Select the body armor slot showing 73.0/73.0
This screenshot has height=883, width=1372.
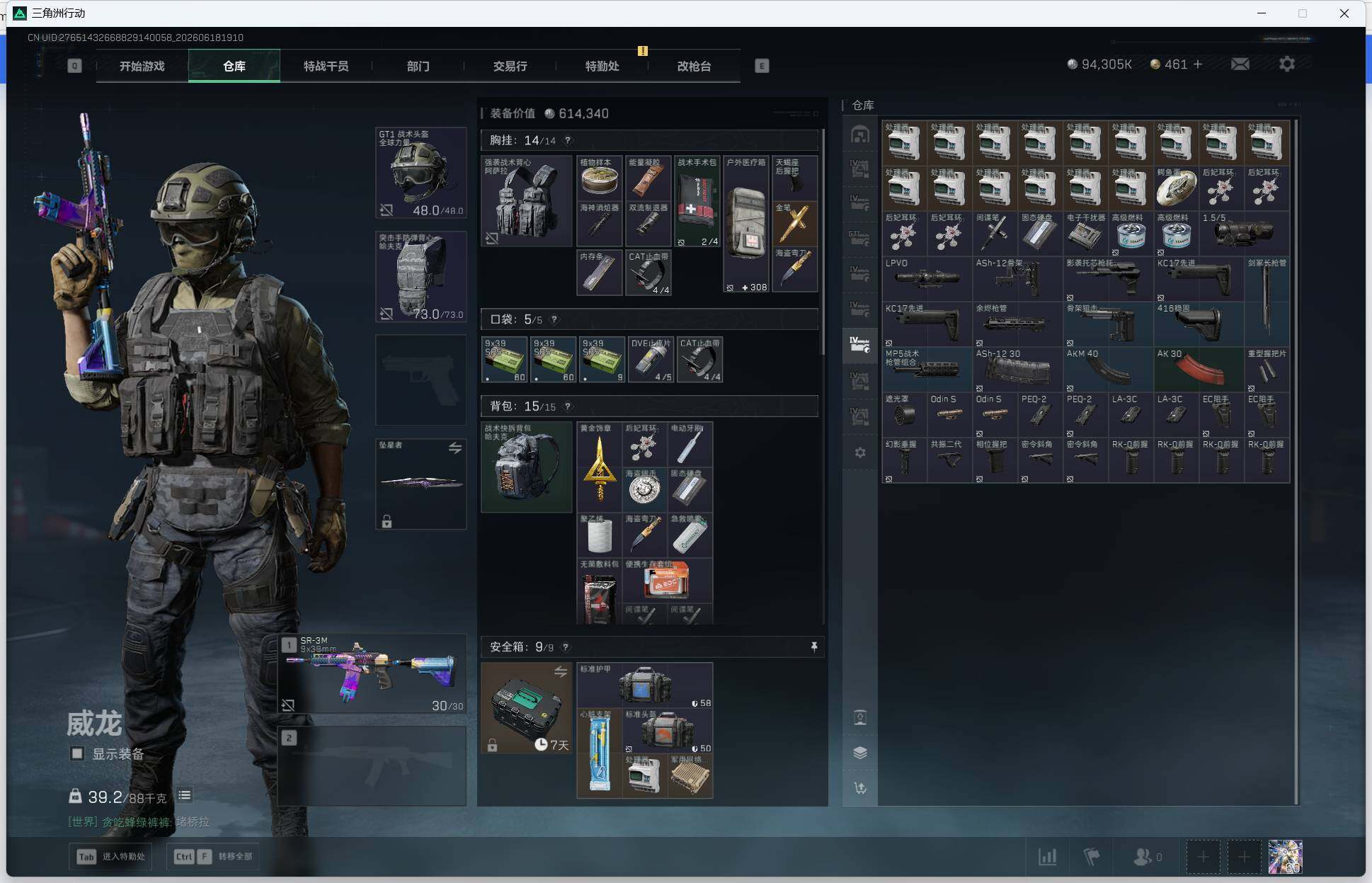[421, 277]
